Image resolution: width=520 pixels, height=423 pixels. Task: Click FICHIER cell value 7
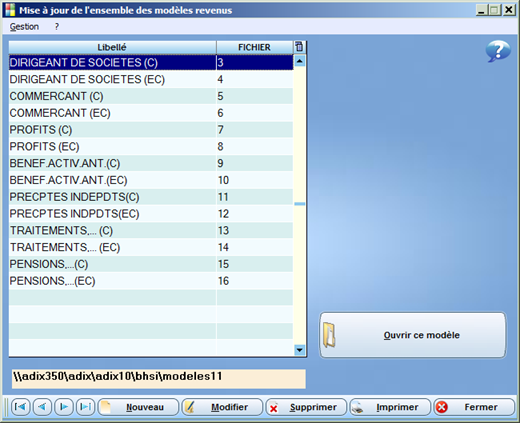[x=255, y=130]
